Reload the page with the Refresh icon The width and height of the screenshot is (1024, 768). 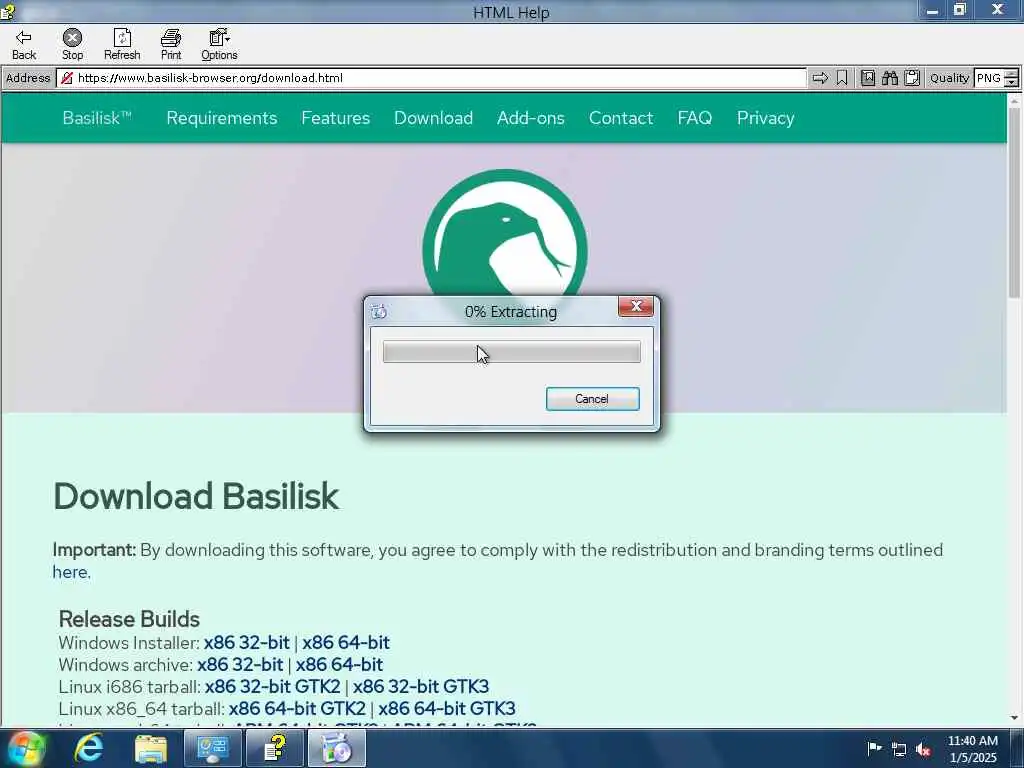pyautogui.click(x=122, y=45)
